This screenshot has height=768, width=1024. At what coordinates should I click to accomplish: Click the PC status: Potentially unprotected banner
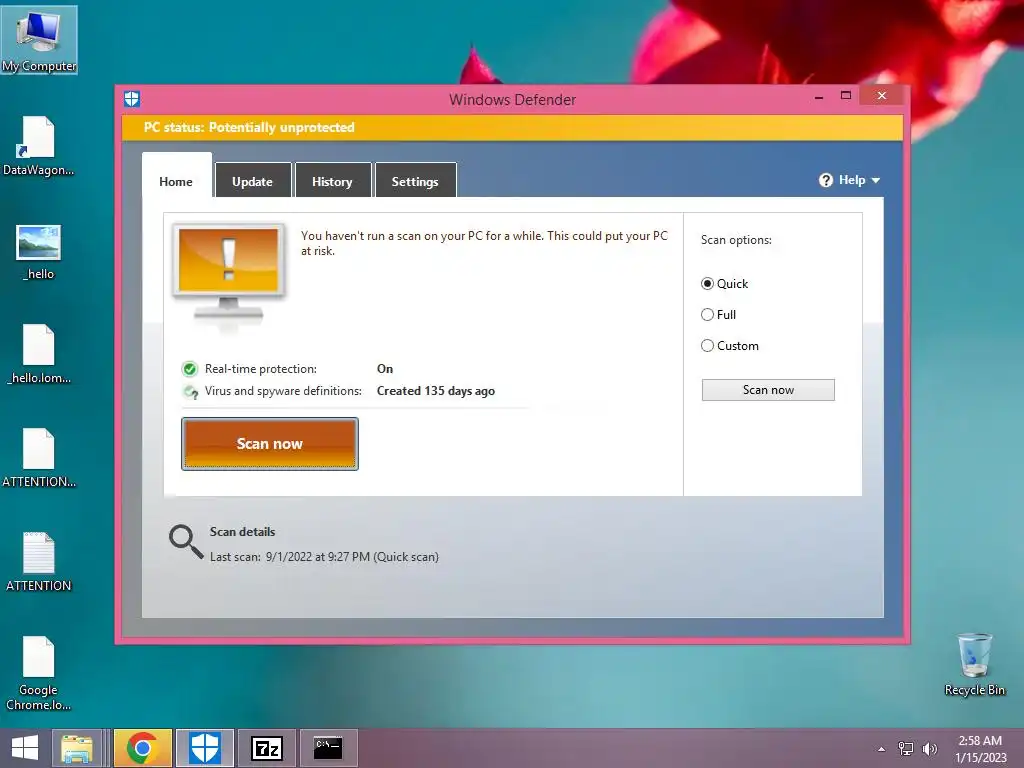512,128
